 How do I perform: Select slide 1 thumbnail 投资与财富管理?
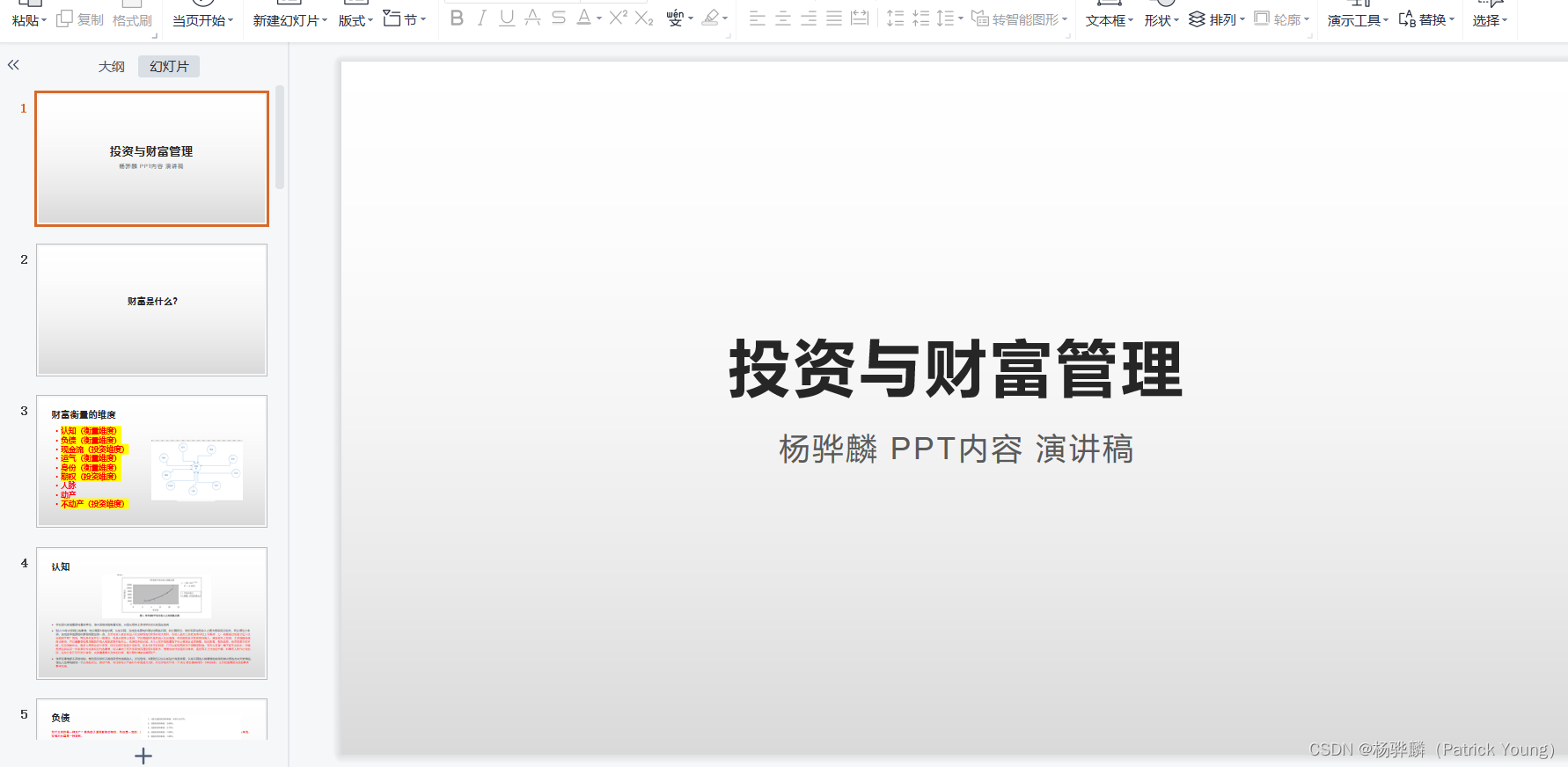point(151,158)
